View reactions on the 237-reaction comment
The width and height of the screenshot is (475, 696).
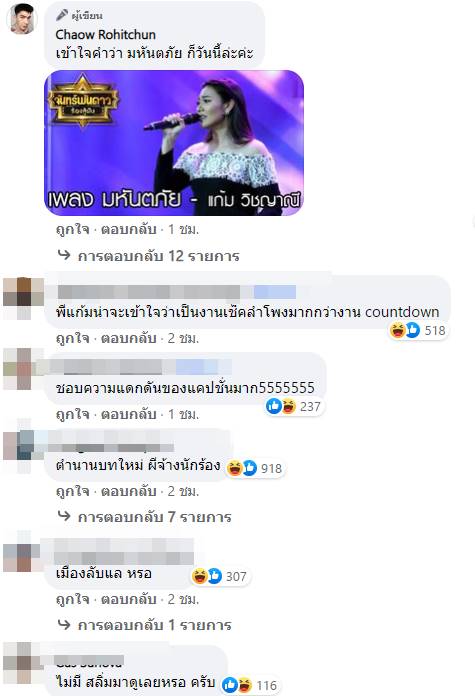[294, 406]
